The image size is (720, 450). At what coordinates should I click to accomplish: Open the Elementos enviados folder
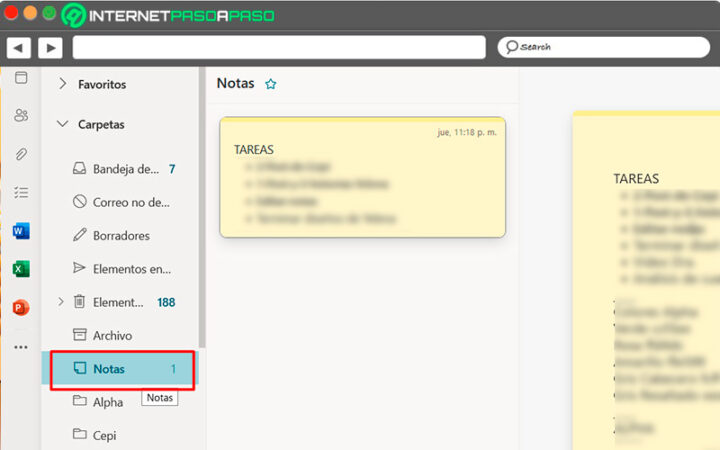click(120, 269)
